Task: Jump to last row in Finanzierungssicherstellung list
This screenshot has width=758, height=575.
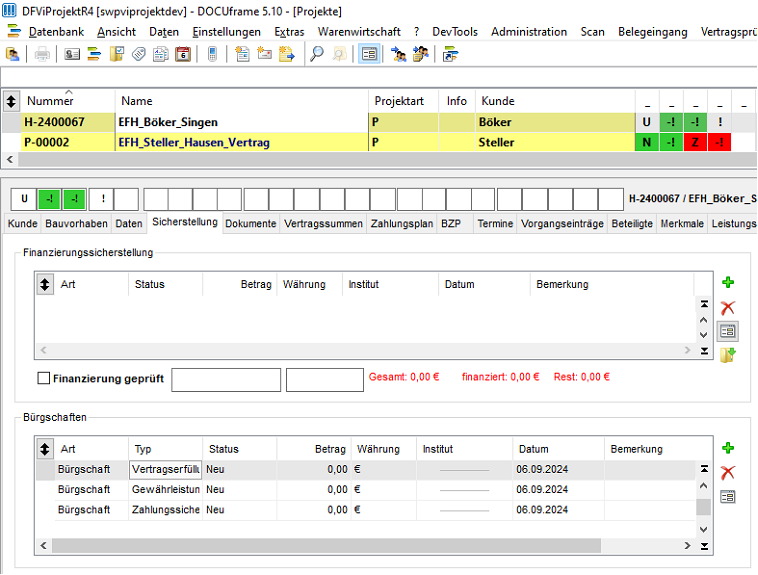Action: pos(704,351)
